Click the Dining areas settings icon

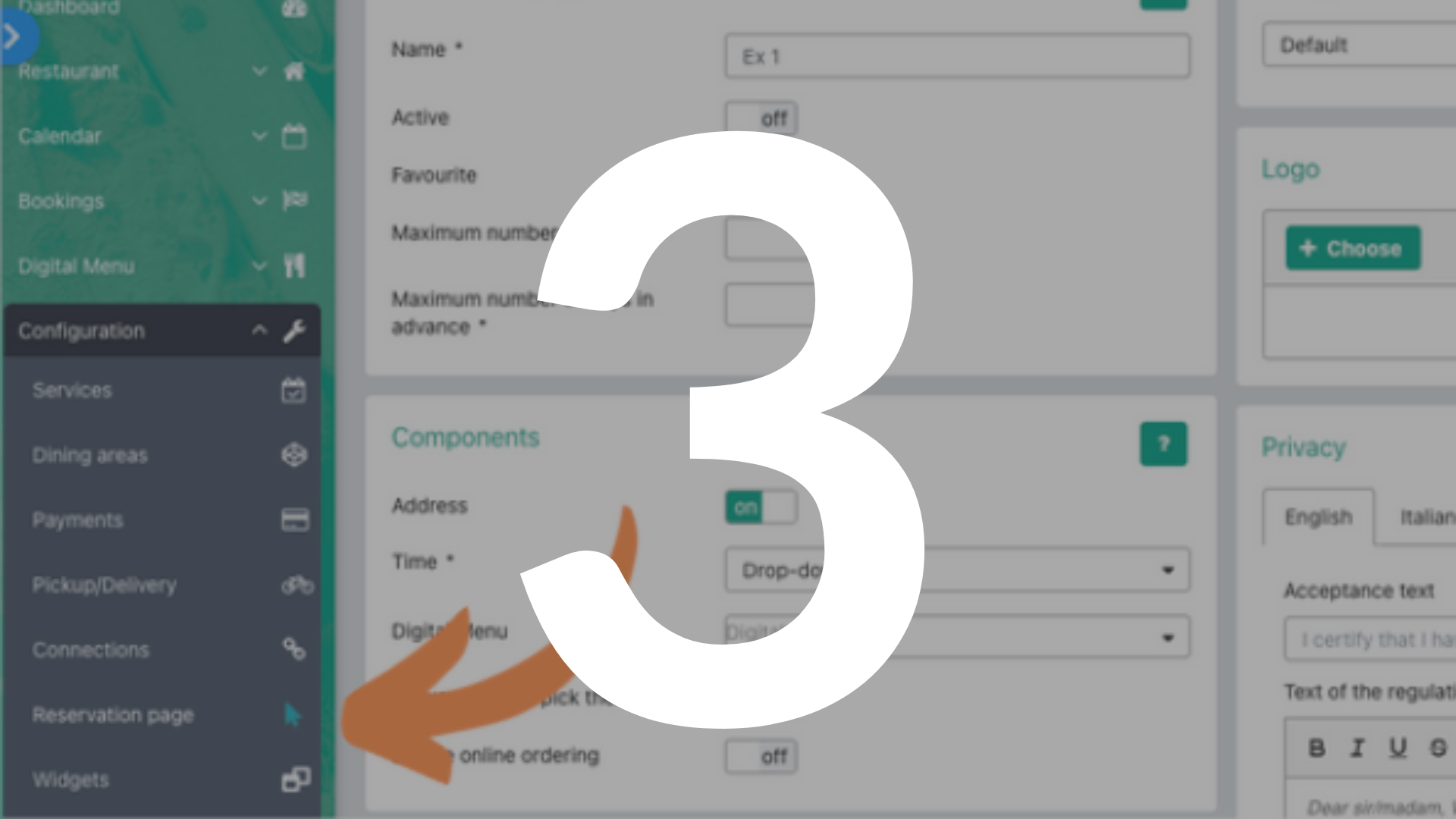294,454
